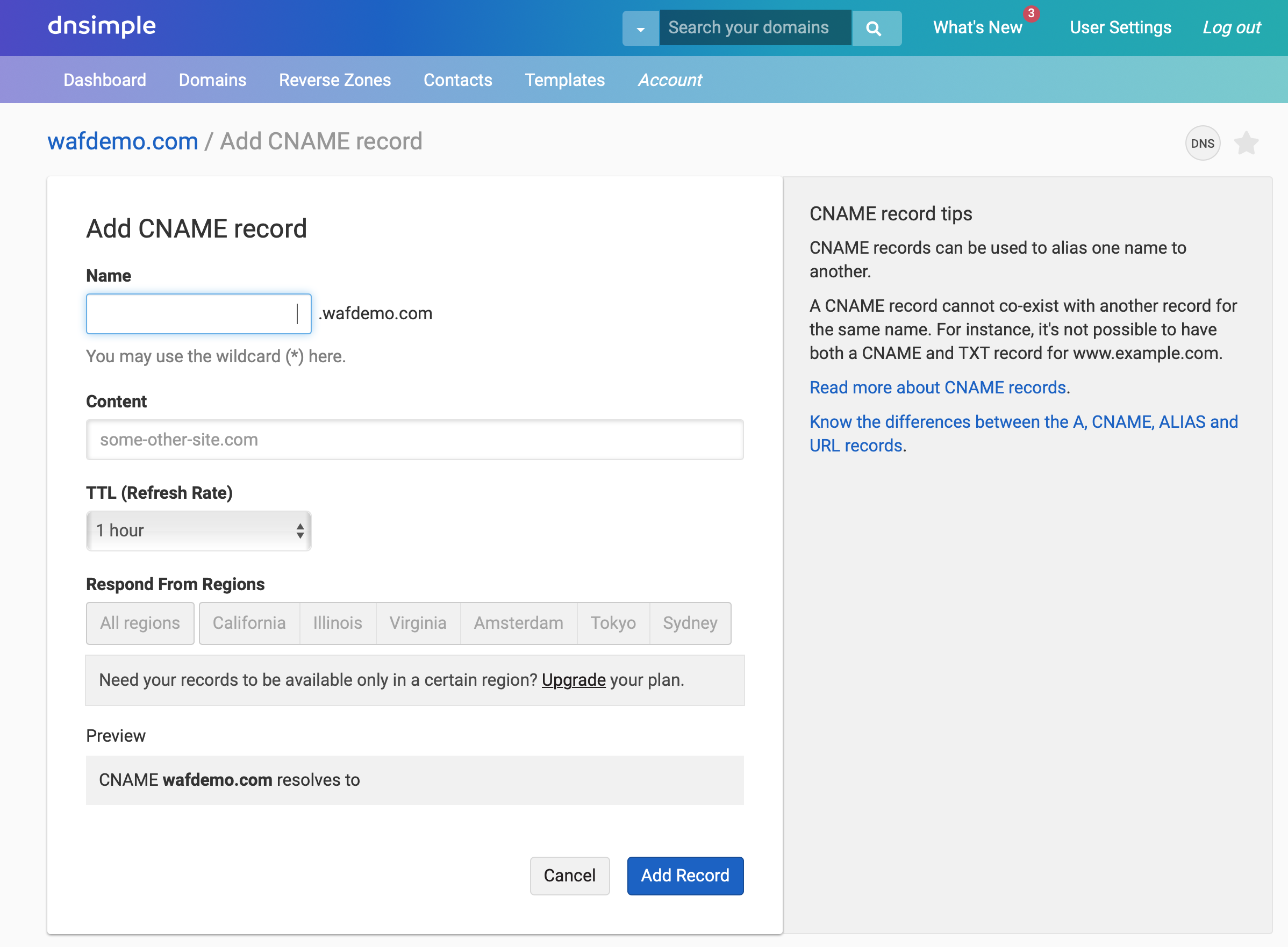Open Read more about CNAME records
Image resolution: width=1288 pixels, height=947 pixels.
click(937, 388)
